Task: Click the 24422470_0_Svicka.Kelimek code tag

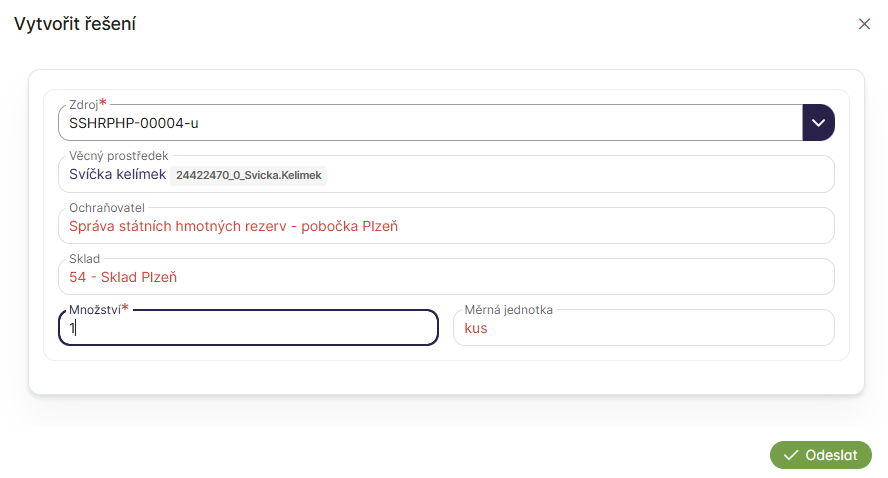Action: click(x=250, y=176)
